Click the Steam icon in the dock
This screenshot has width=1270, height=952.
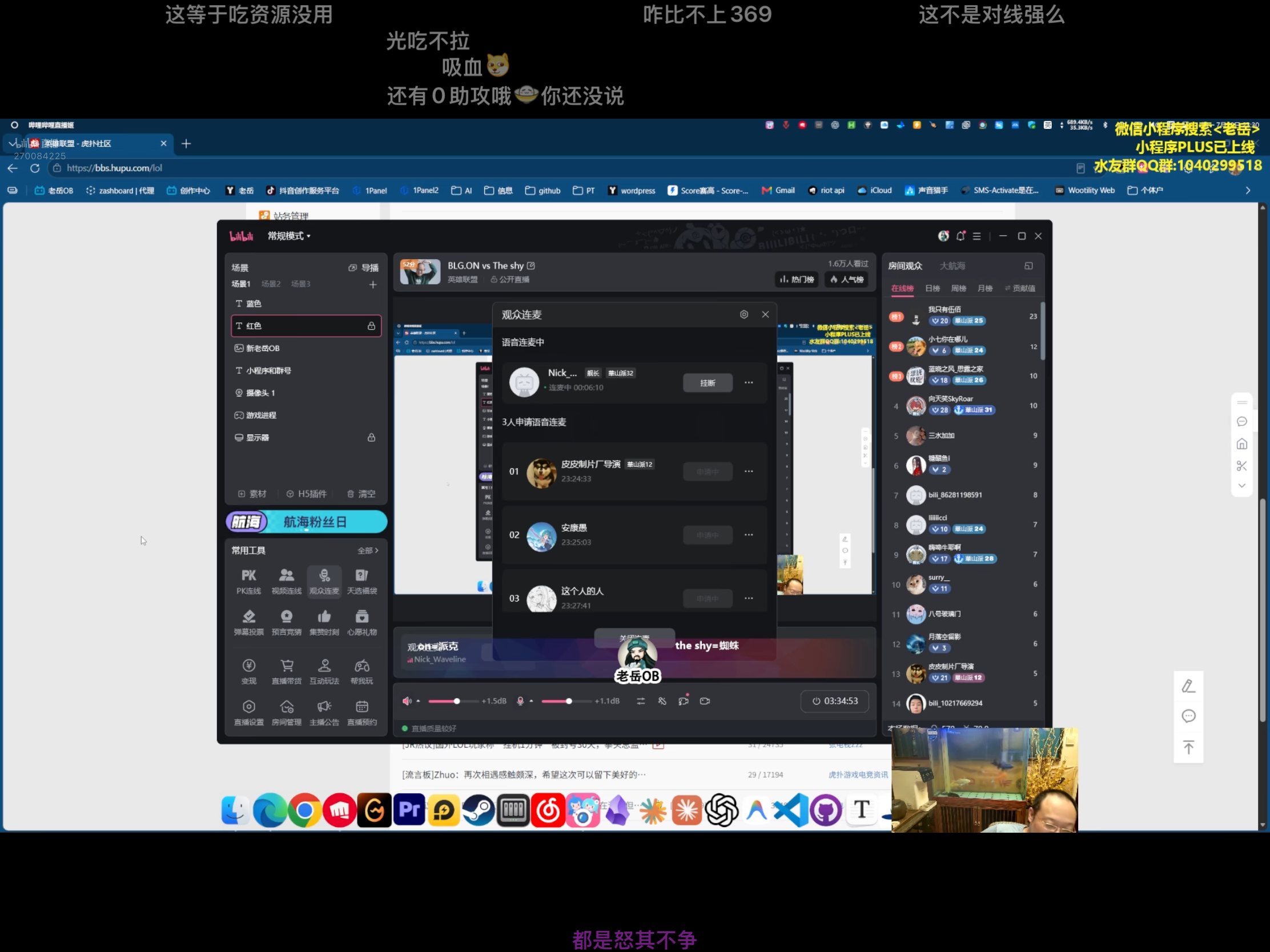(x=478, y=810)
